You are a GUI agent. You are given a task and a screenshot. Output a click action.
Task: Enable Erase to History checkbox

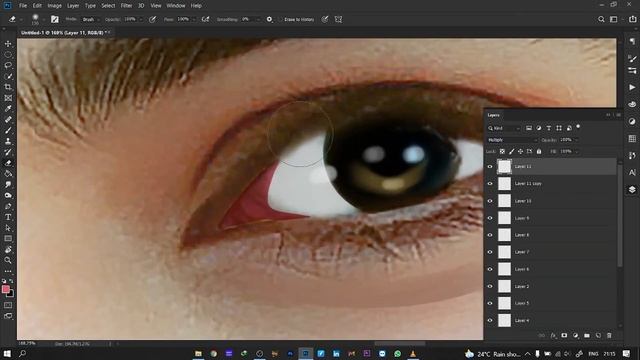tap(280, 20)
